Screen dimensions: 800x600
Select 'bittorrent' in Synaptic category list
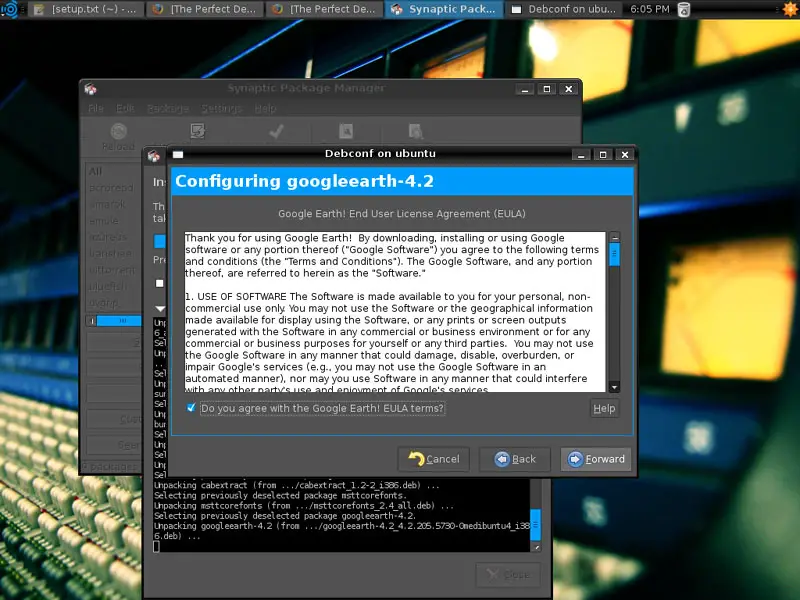(112, 269)
